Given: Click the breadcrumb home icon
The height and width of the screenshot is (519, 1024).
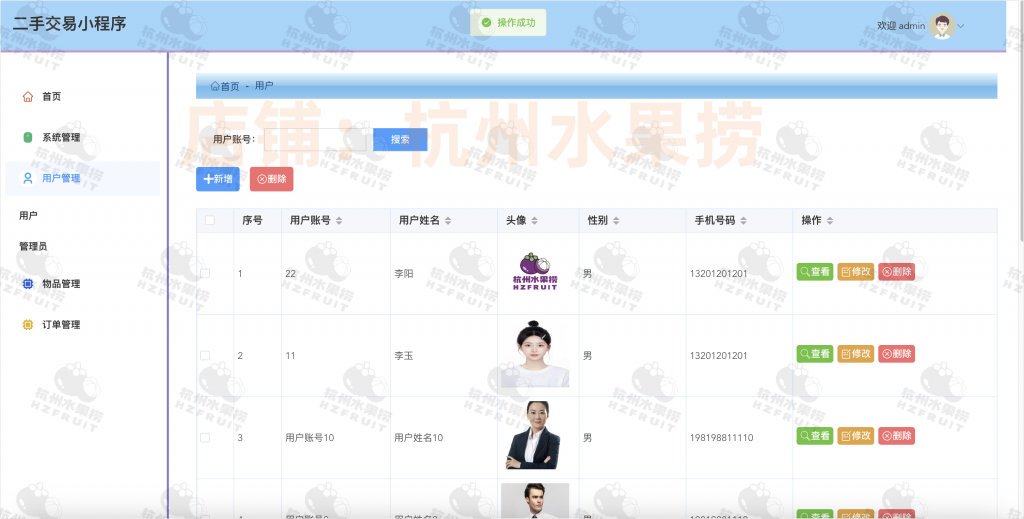Looking at the screenshot, I should pyautogui.click(x=215, y=86).
